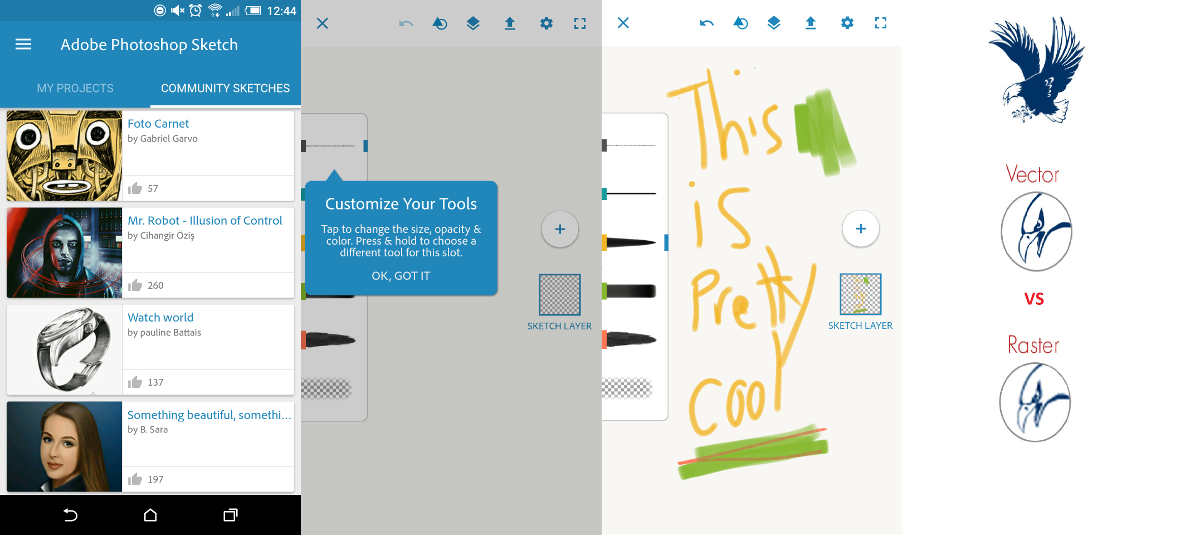This screenshot has height=535, width=1200.
Task: Click the greyed undo arrow on the tooltip screen
Action: 405,23
